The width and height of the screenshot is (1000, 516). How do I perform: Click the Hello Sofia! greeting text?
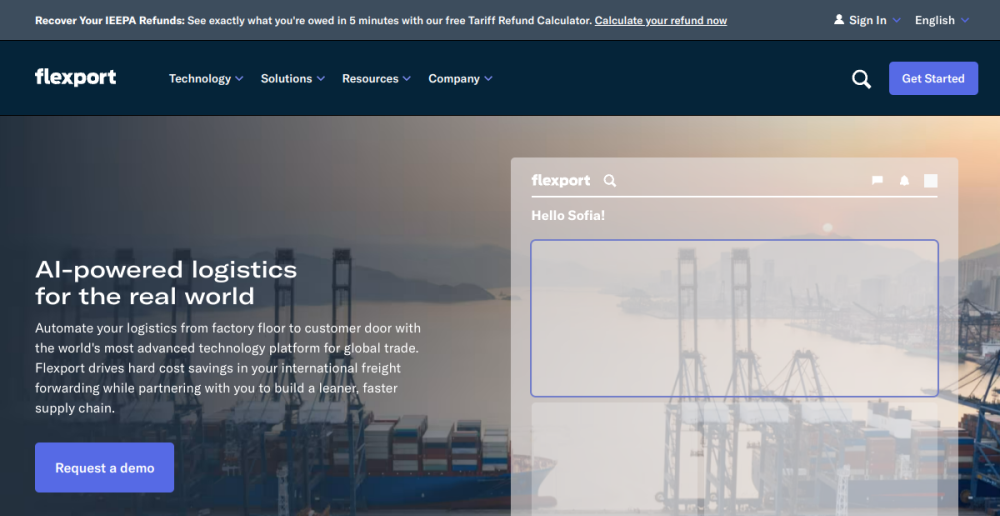coord(568,216)
